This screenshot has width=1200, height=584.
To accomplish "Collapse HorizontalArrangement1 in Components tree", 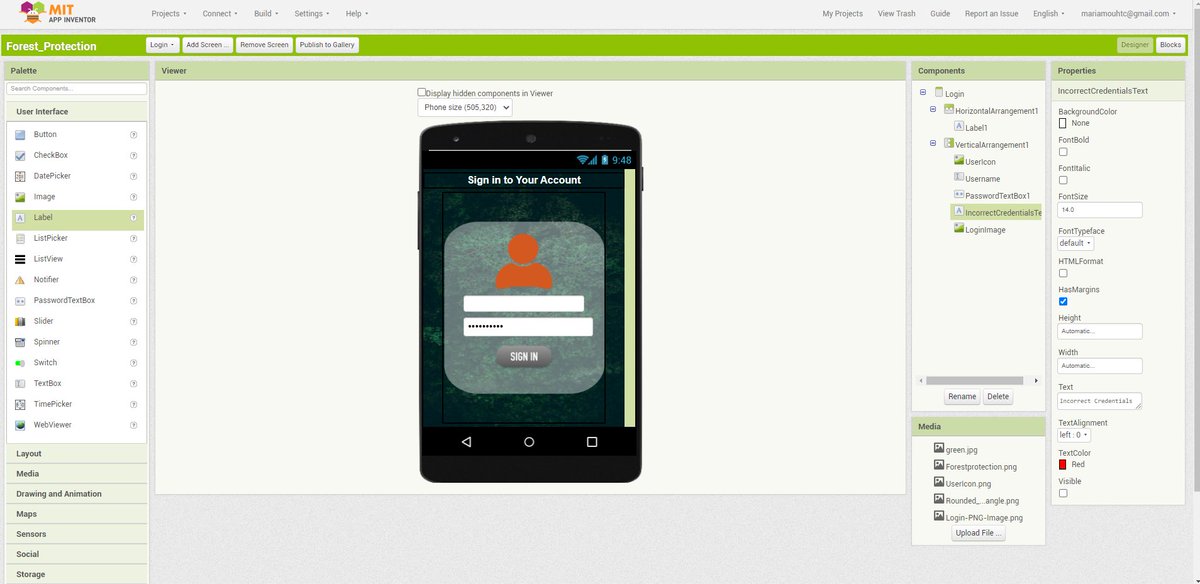I will (x=933, y=110).
